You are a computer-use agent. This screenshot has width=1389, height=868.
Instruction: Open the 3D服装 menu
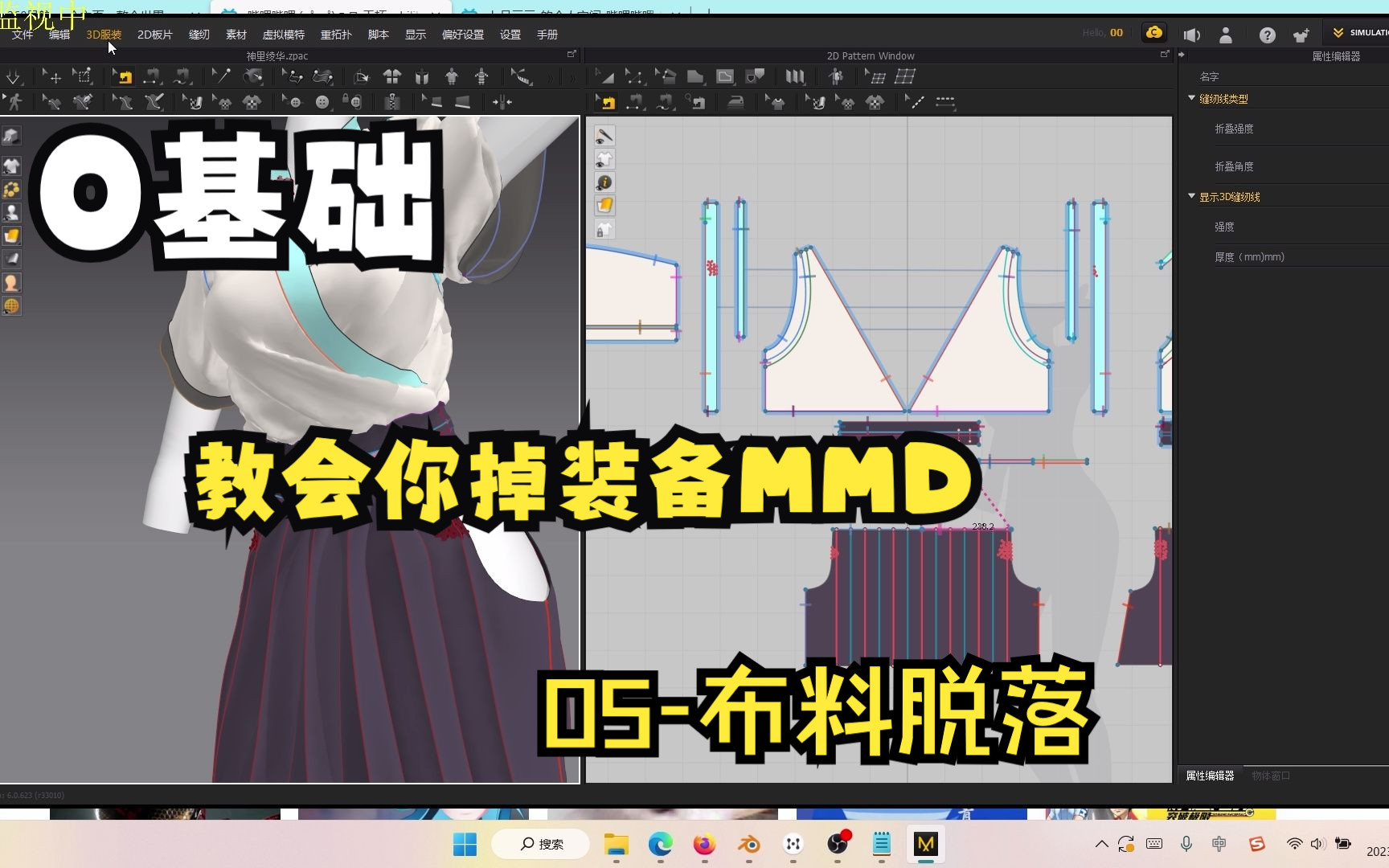click(104, 35)
